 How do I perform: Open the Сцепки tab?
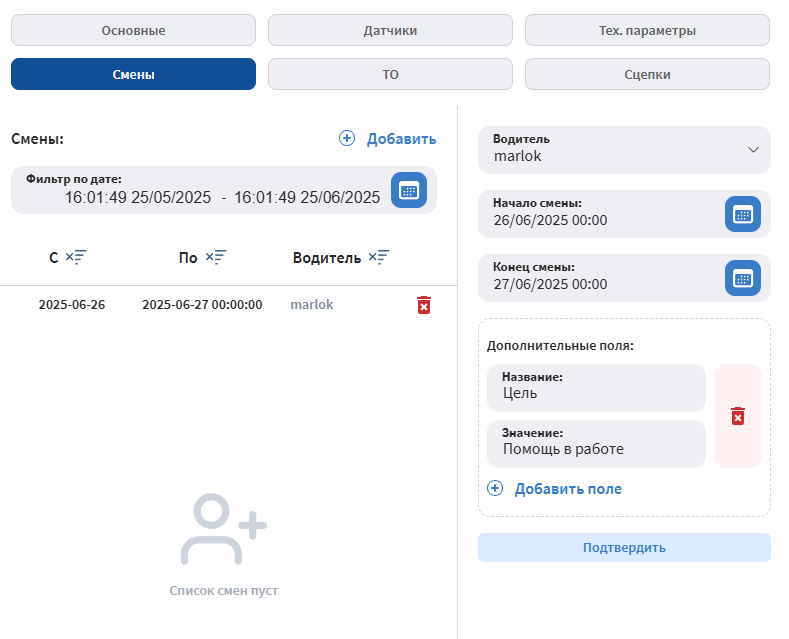click(647, 74)
